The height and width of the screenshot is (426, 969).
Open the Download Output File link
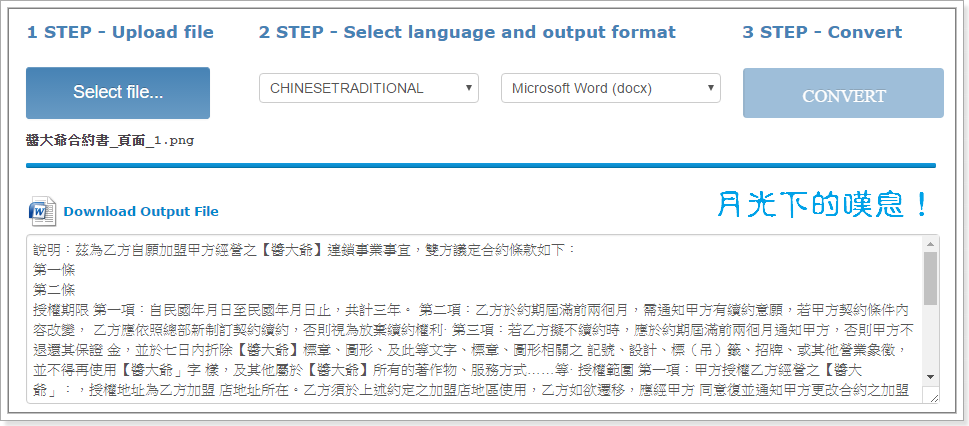click(140, 212)
